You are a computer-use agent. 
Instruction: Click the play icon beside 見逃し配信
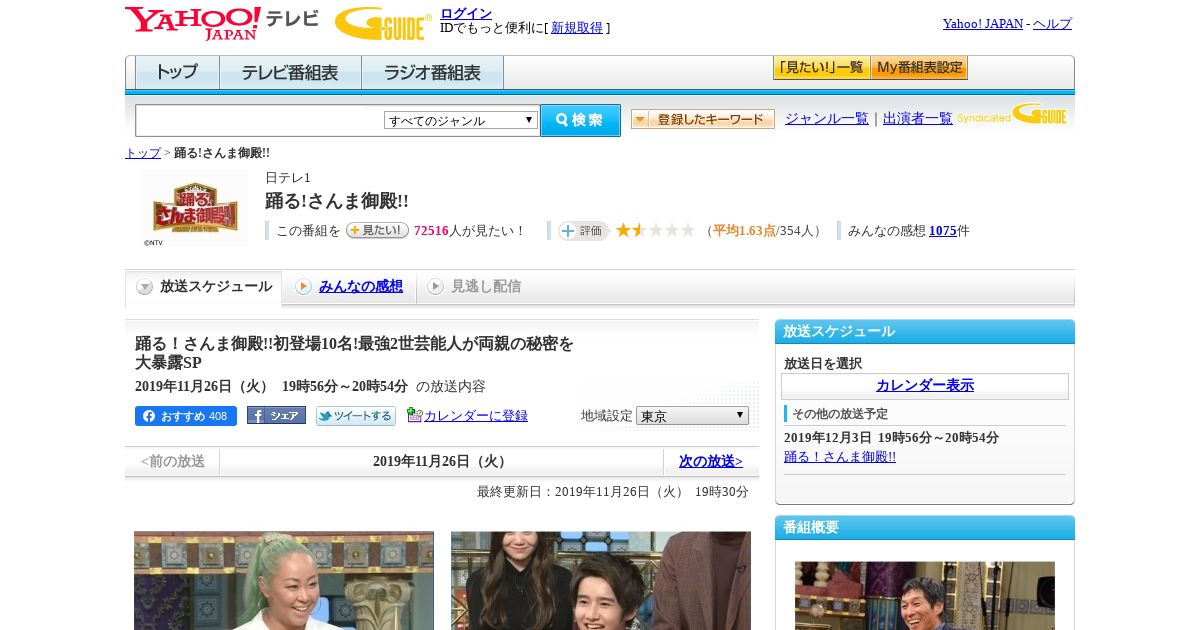435,287
